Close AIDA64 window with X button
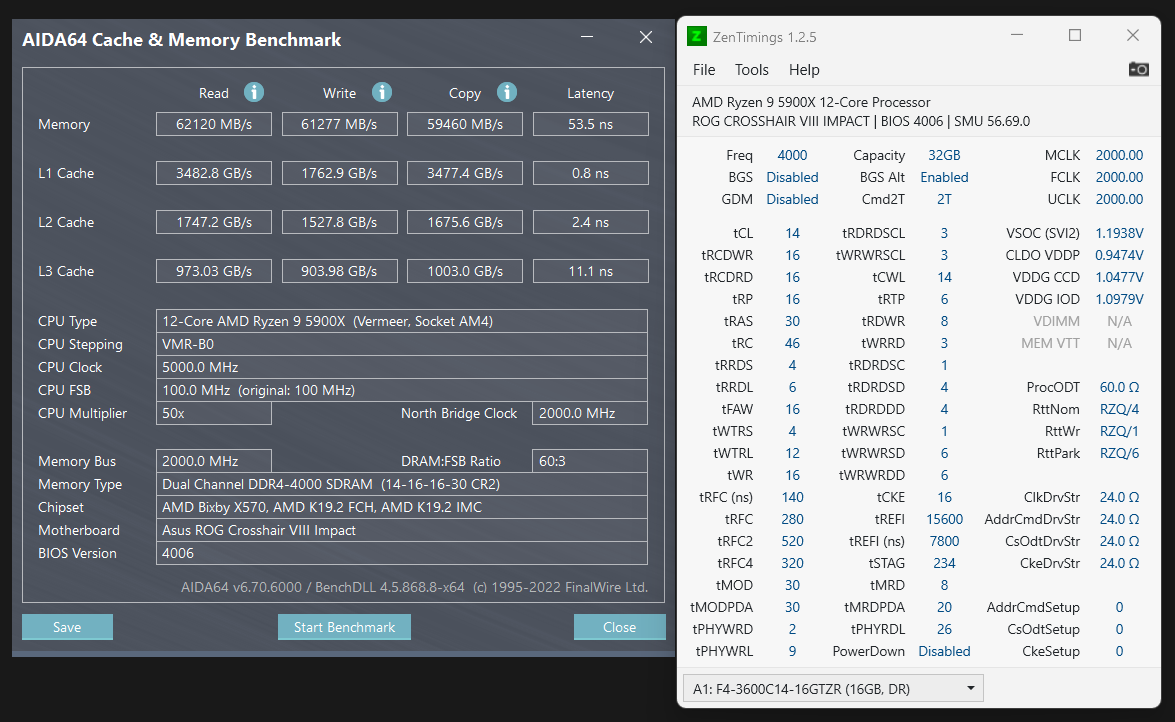 646,37
